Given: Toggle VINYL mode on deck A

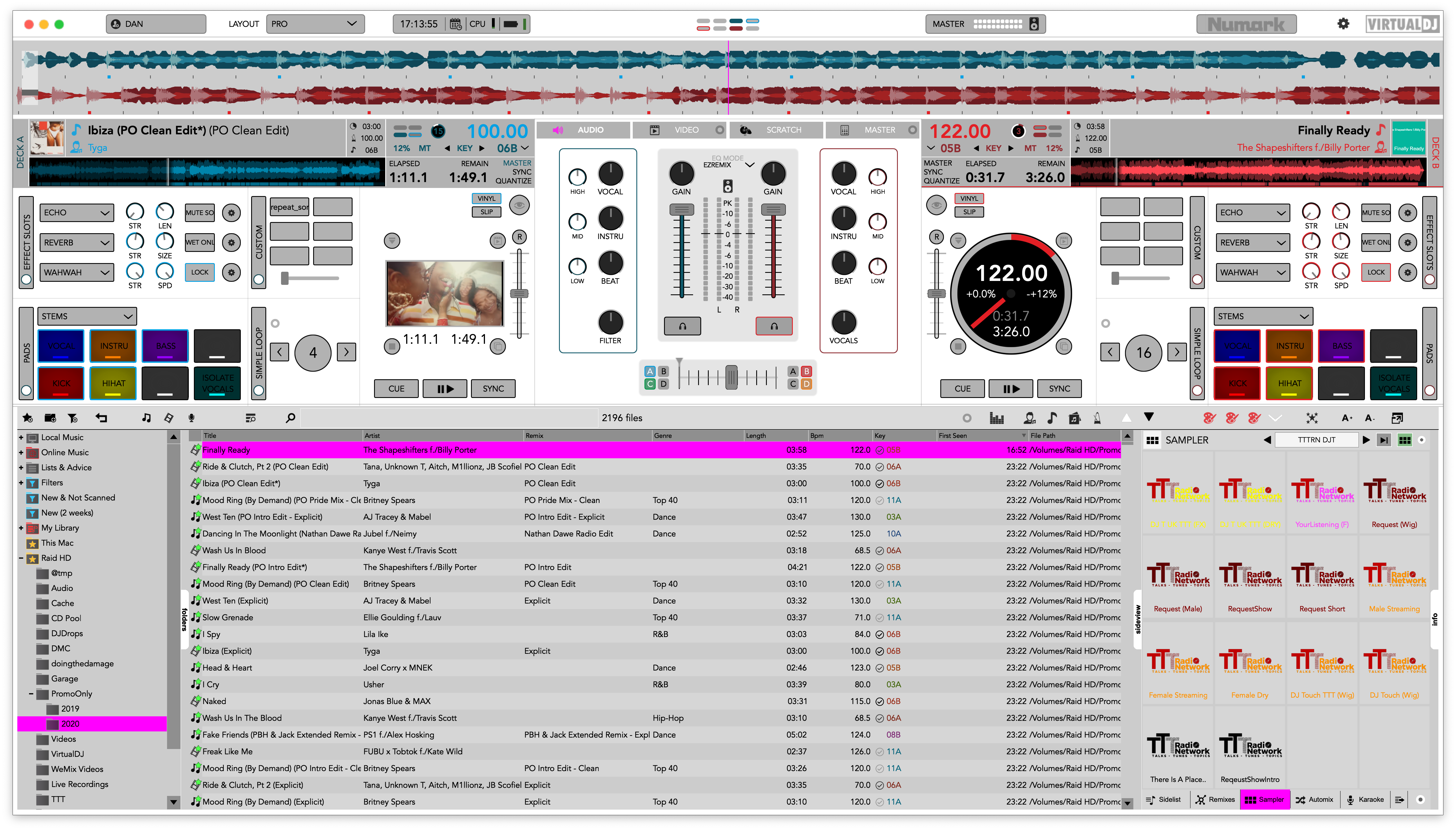Looking at the screenshot, I should pyautogui.click(x=486, y=198).
